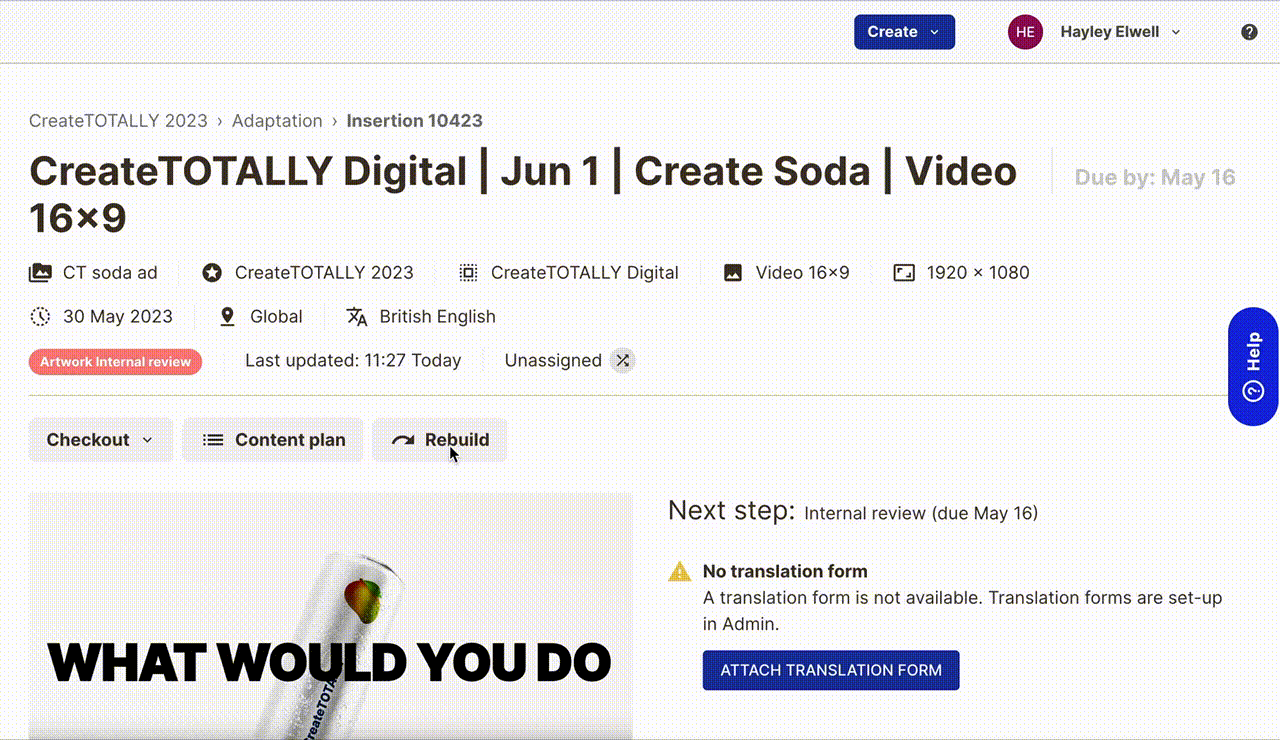Click the Unassigned label
1280x740 pixels.
pyautogui.click(x=553, y=360)
